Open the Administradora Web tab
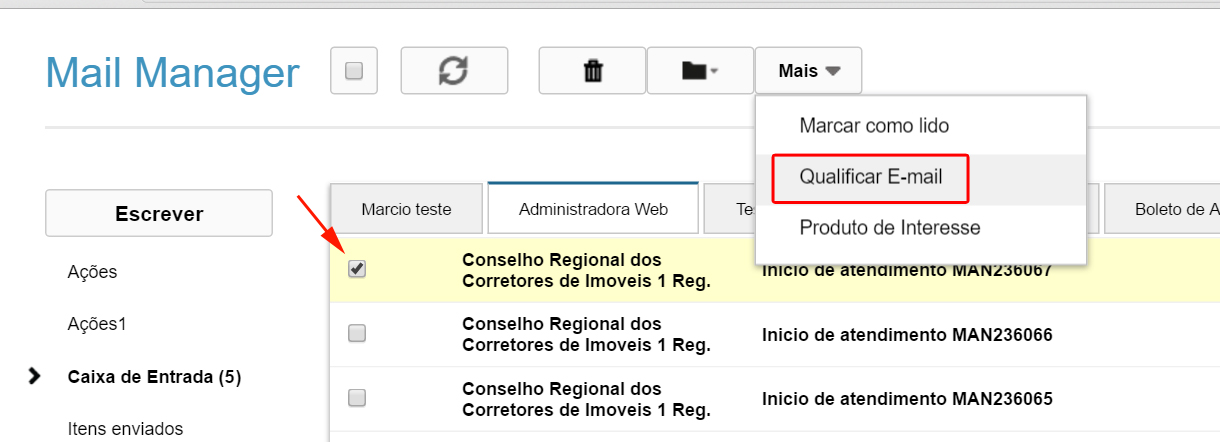The height and width of the screenshot is (442, 1220). pos(593,210)
